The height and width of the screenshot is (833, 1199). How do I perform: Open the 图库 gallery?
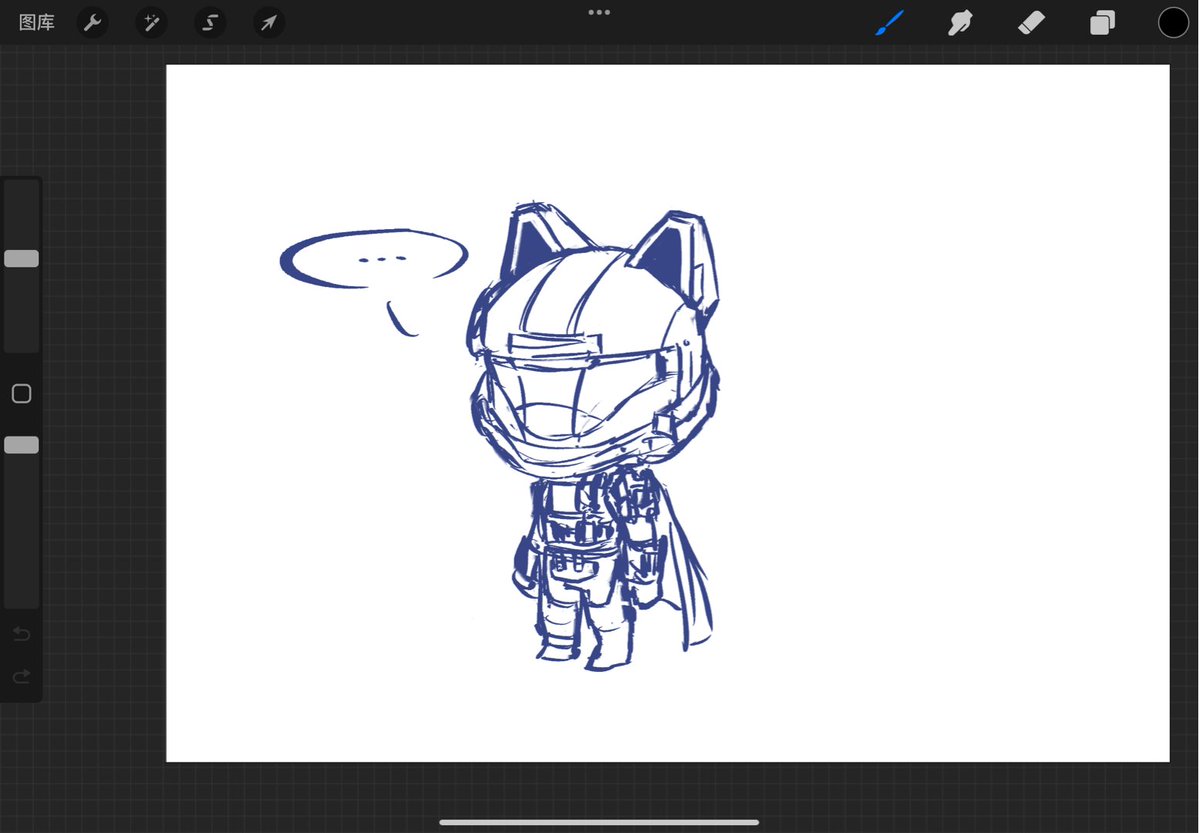(x=37, y=22)
